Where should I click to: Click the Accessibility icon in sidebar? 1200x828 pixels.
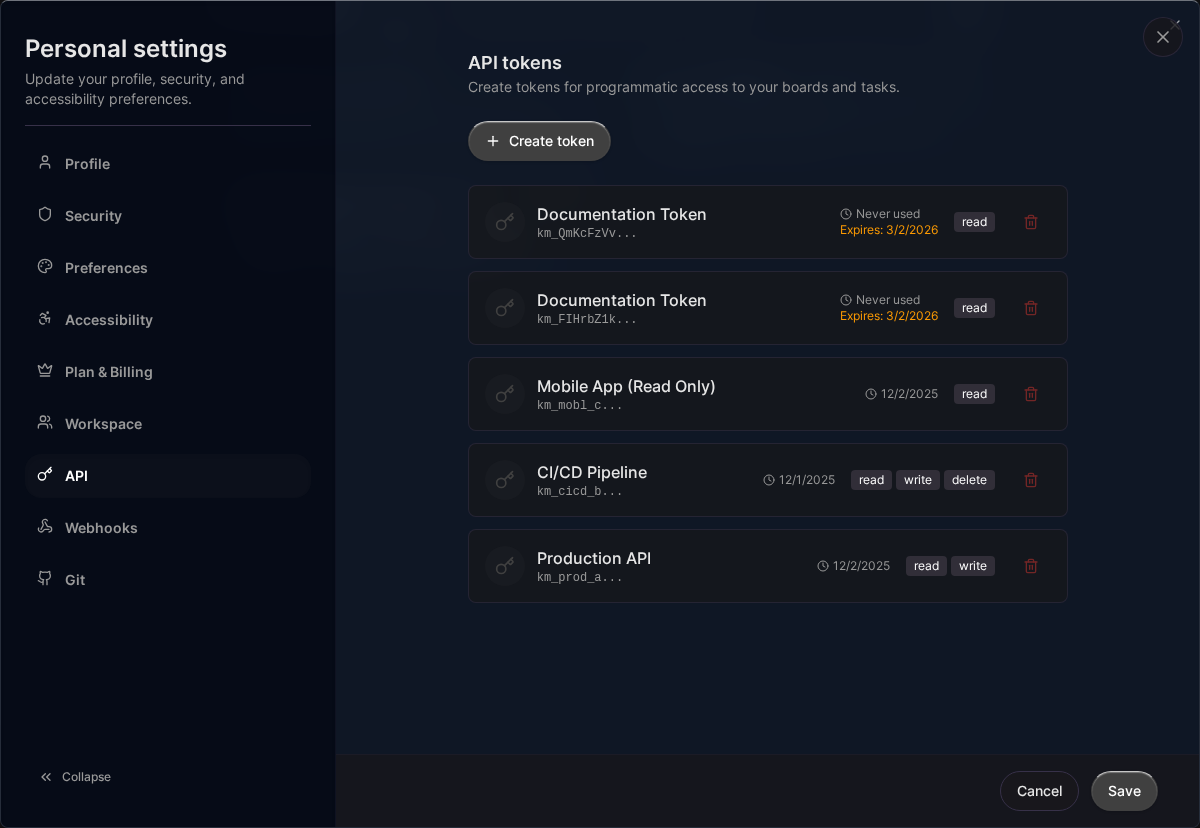click(44, 319)
